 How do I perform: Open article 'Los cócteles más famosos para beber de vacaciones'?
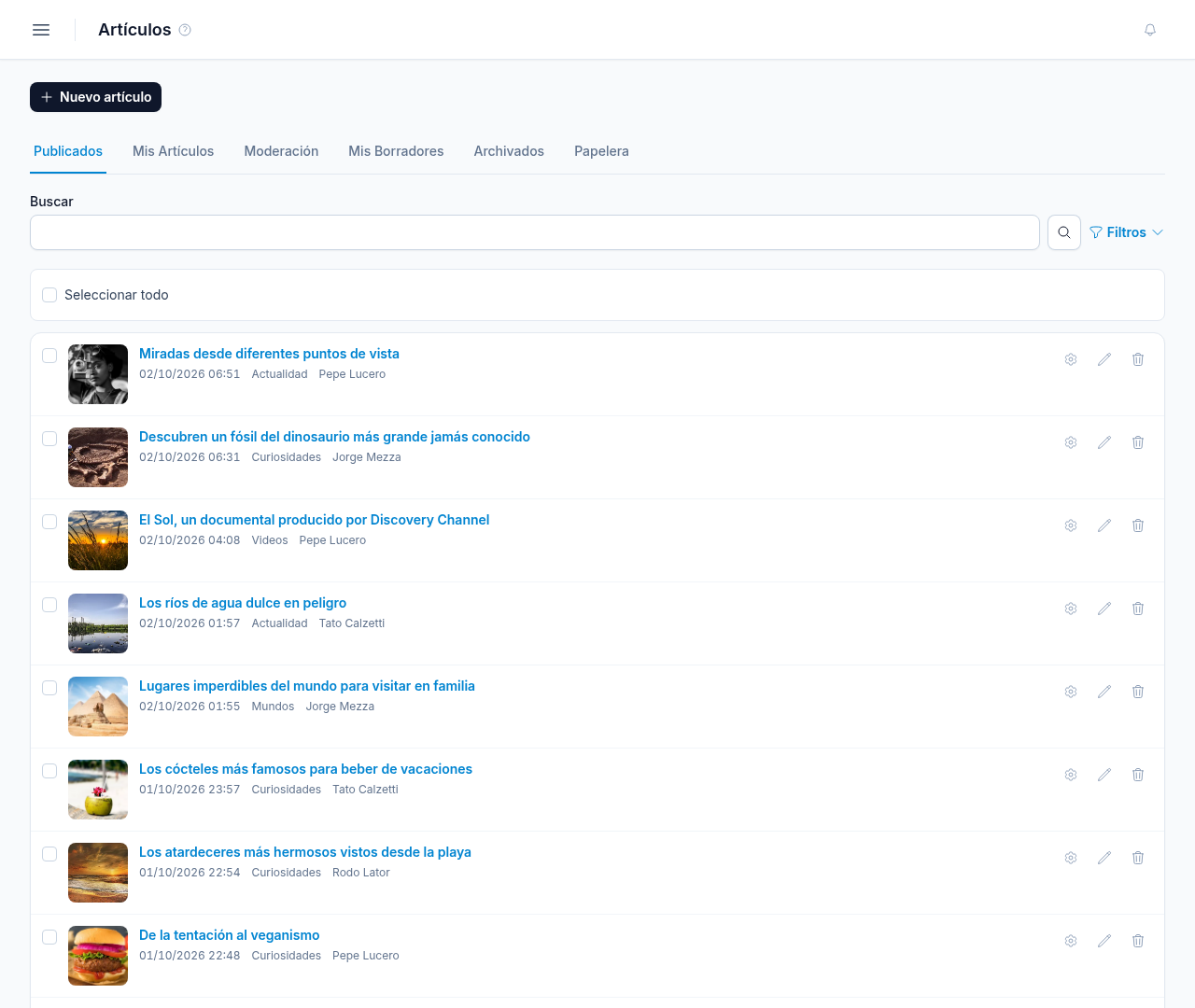click(305, 769)
